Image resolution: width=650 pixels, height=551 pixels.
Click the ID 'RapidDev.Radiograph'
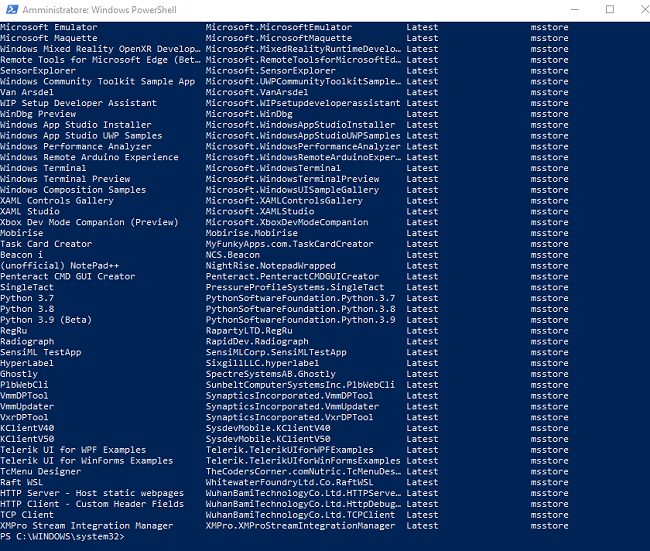pyautogui.click(x=257, y=341)
